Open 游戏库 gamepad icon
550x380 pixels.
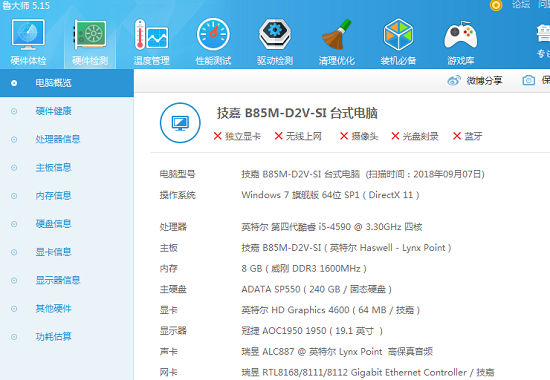pyautogui.click(x=461, y=35)
